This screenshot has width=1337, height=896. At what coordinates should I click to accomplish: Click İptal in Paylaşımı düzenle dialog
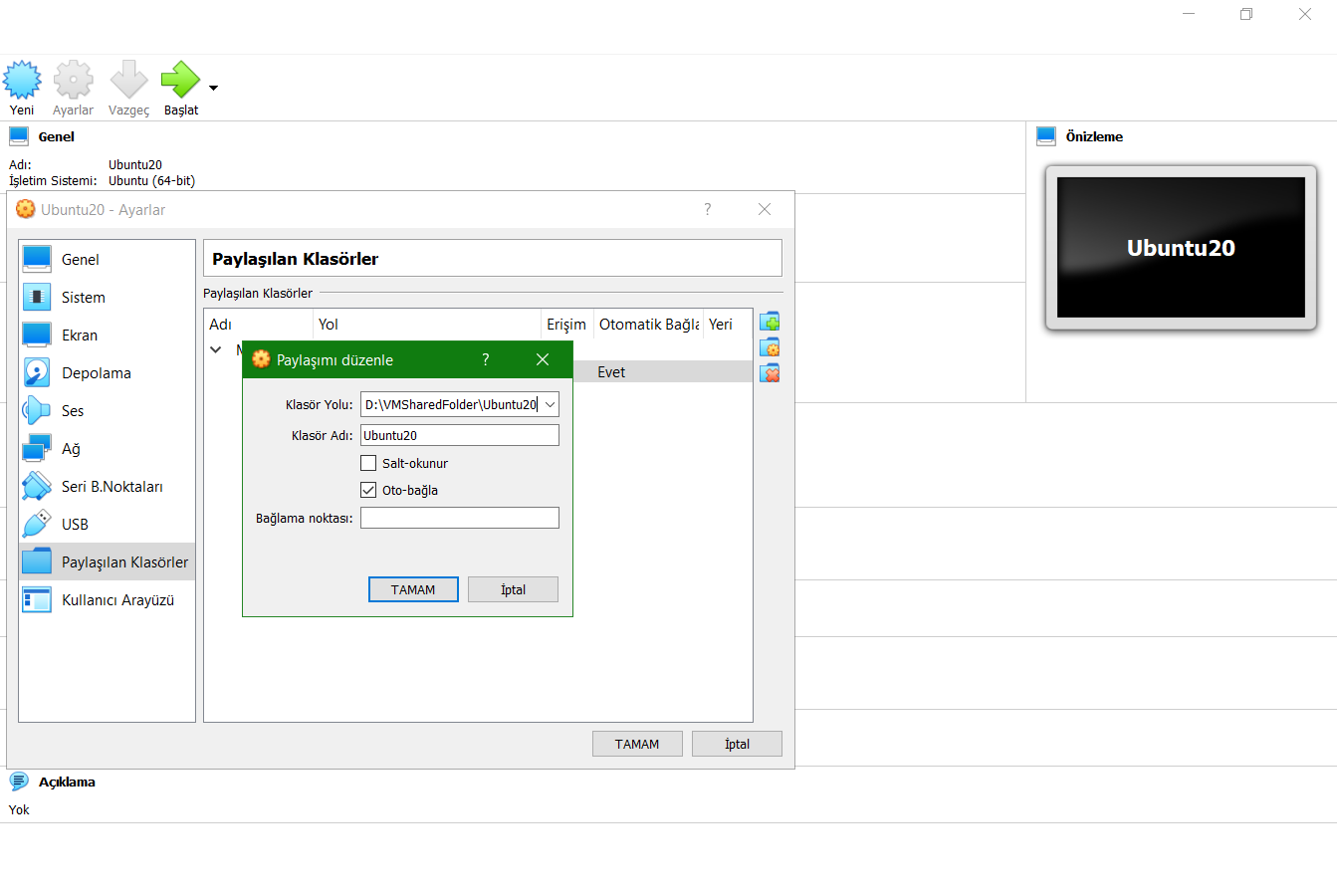click(x=513, y=589)
